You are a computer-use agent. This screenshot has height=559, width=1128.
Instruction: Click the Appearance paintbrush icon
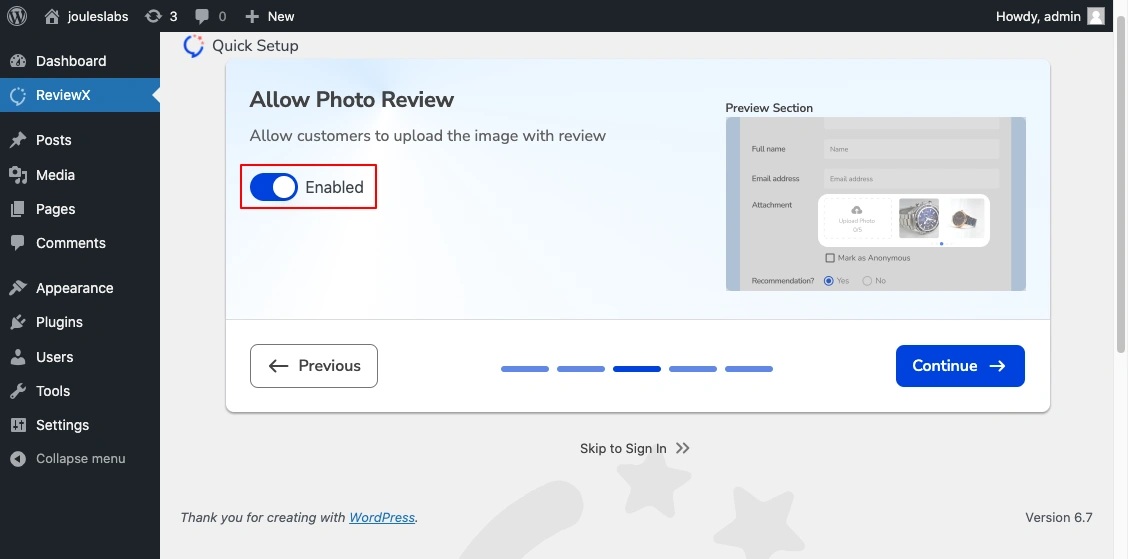coord(18,288)
